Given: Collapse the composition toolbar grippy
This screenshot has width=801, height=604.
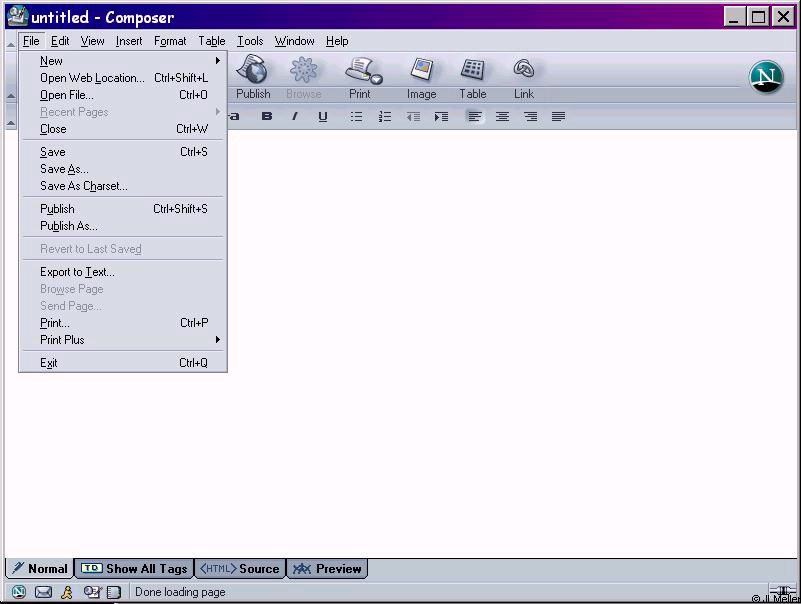Looking at the screenshot, I should click(x=11, y=77).
